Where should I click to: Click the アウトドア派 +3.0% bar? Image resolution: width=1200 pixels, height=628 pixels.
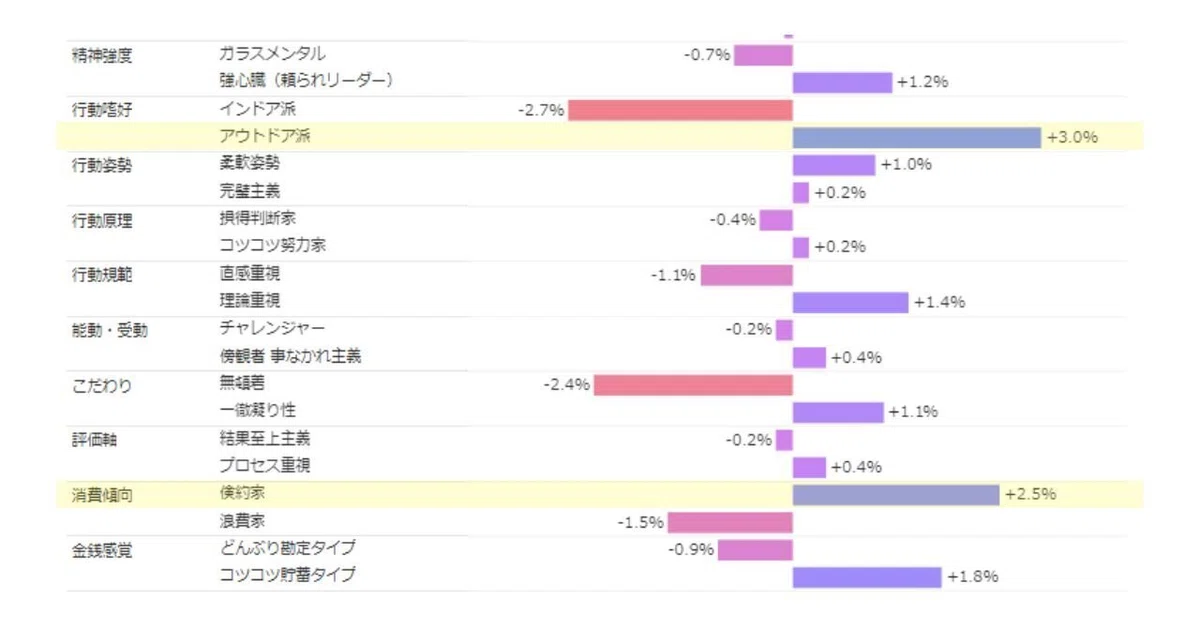[917, 137]
